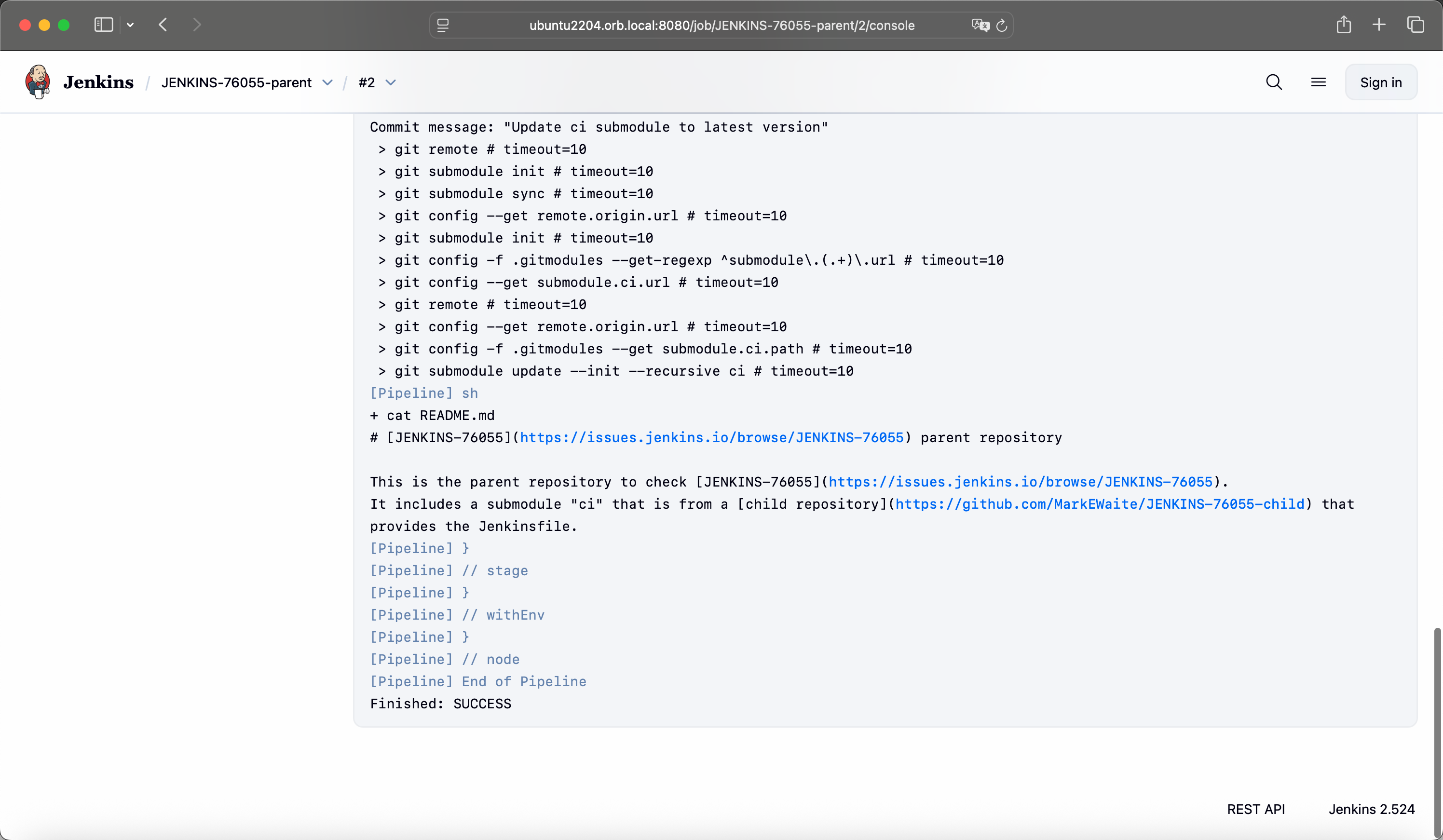Go forward with the browser forward arrow
This screenshot has width=1443, height=840.
[x=197, y=25]
